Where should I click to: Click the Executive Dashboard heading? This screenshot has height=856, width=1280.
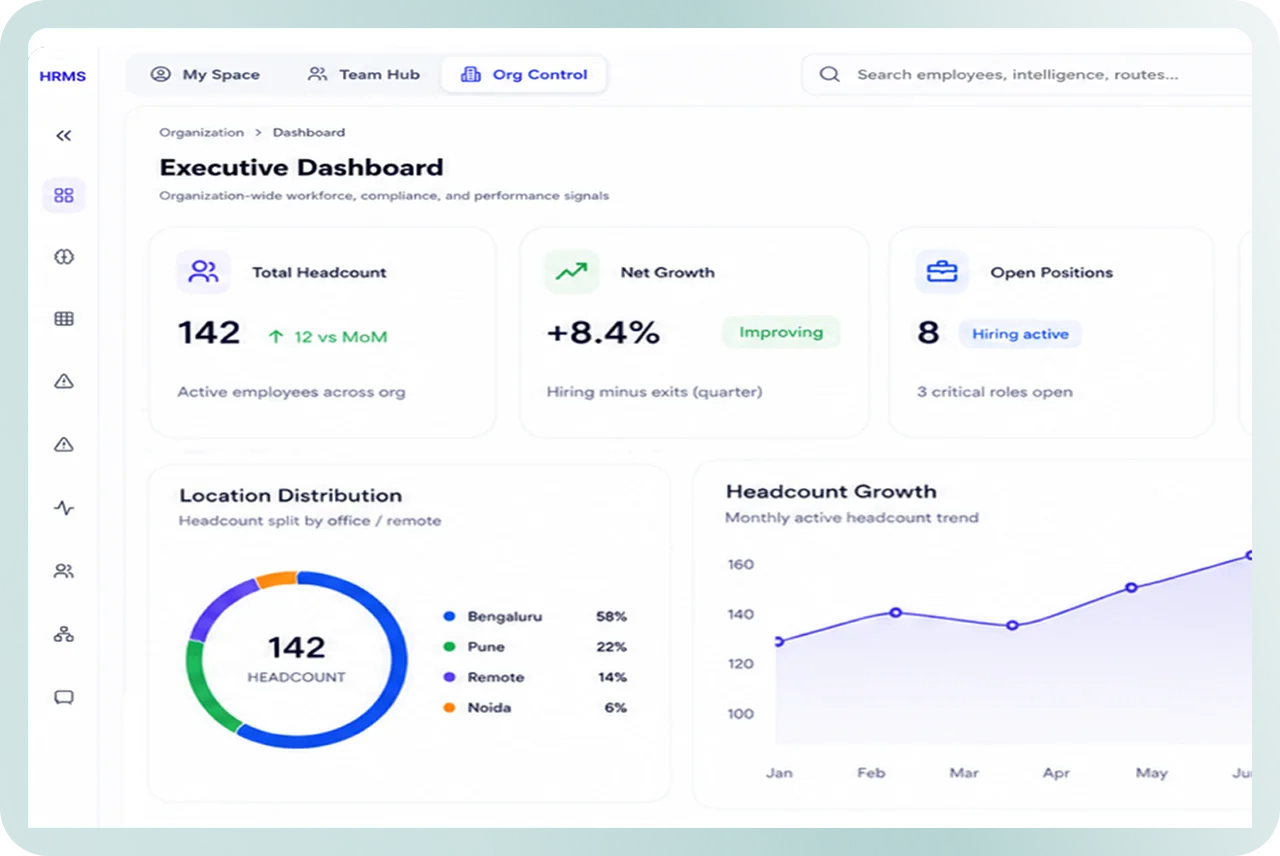pyautogui.click(x=301, y=167)
